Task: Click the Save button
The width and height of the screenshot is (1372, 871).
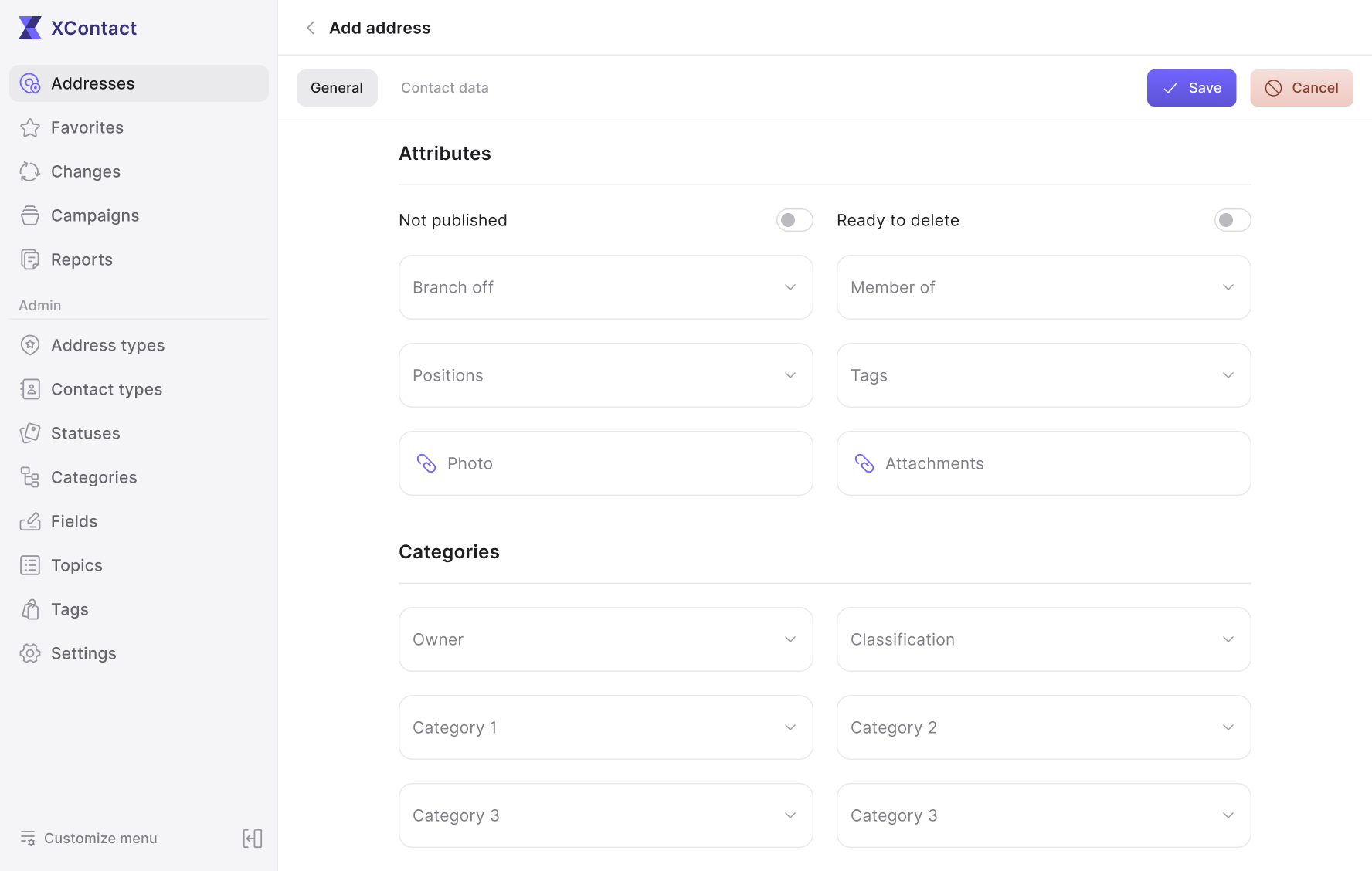Action: 1191,88
